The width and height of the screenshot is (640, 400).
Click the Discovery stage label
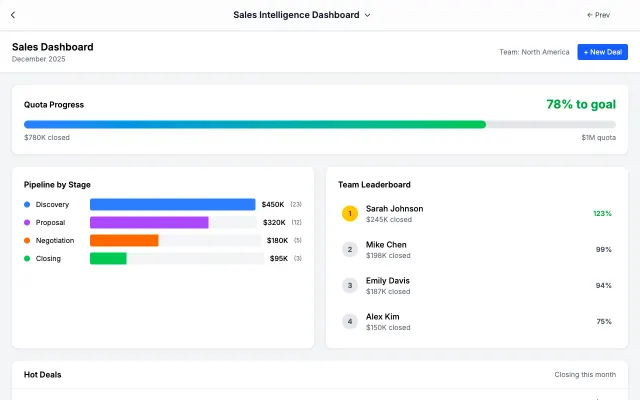tap(52, 204)
